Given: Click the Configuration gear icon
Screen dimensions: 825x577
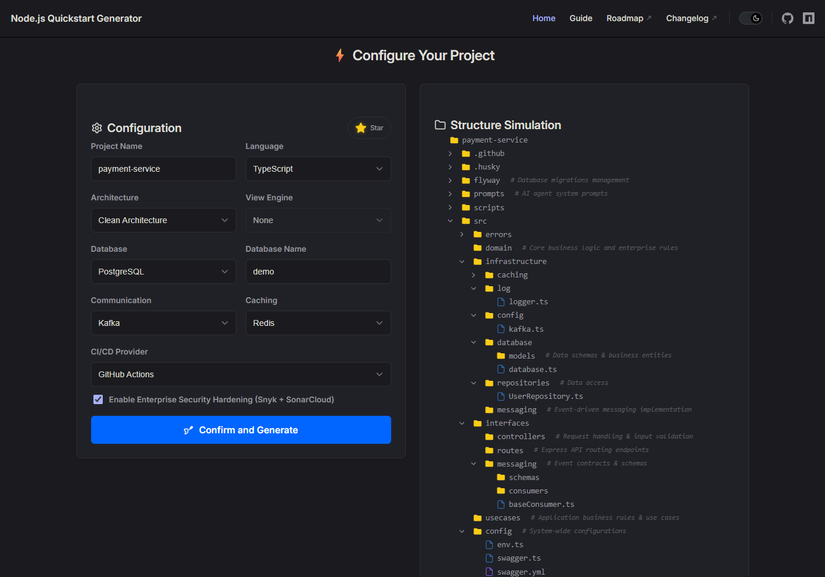Looking at the screenshot, I should point(97,128).
